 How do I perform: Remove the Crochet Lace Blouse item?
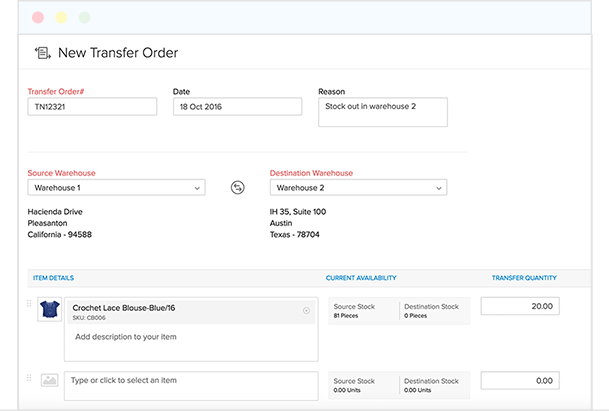coord(306,311)
